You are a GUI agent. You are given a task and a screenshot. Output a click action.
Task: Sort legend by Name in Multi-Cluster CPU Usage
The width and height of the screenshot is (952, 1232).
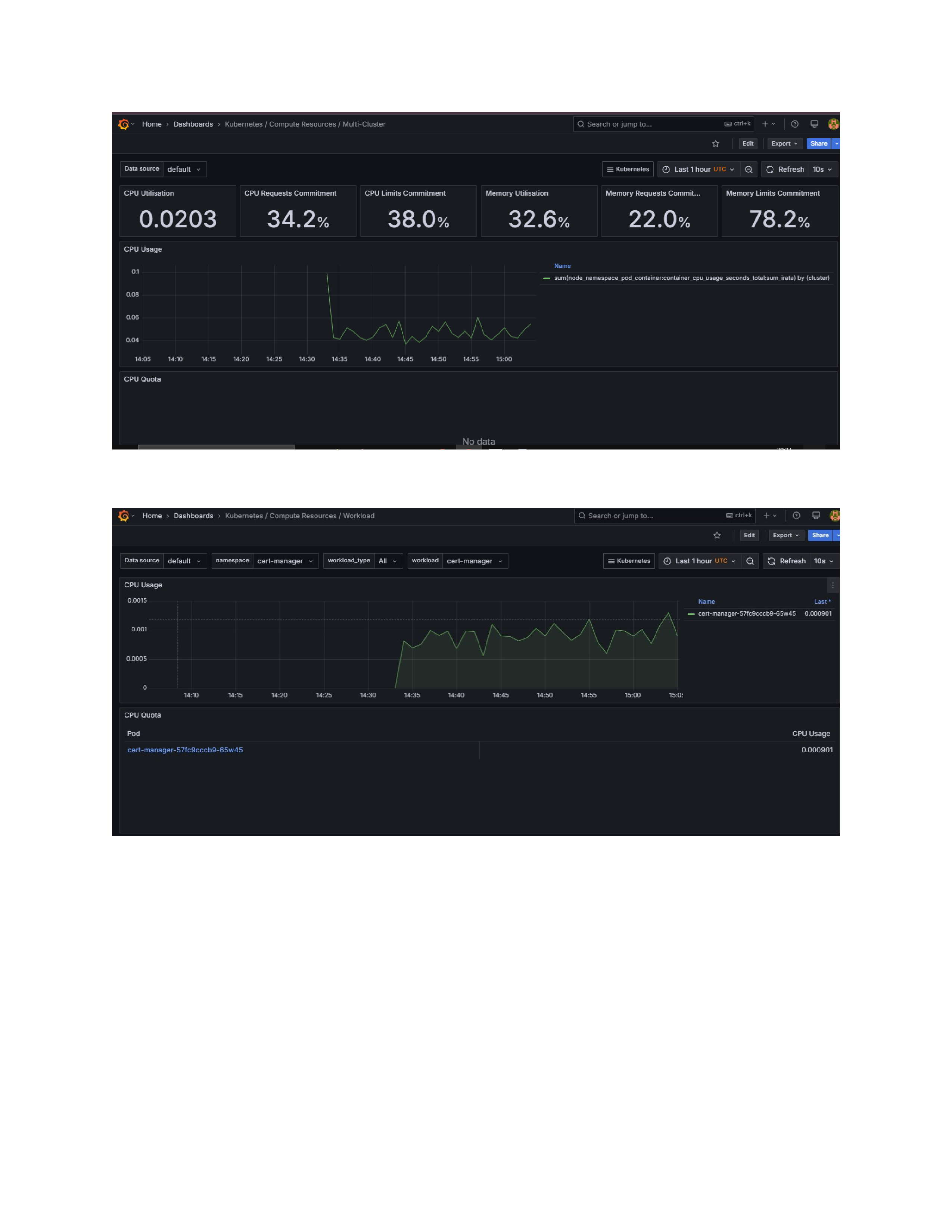click(x=562, y=266)
